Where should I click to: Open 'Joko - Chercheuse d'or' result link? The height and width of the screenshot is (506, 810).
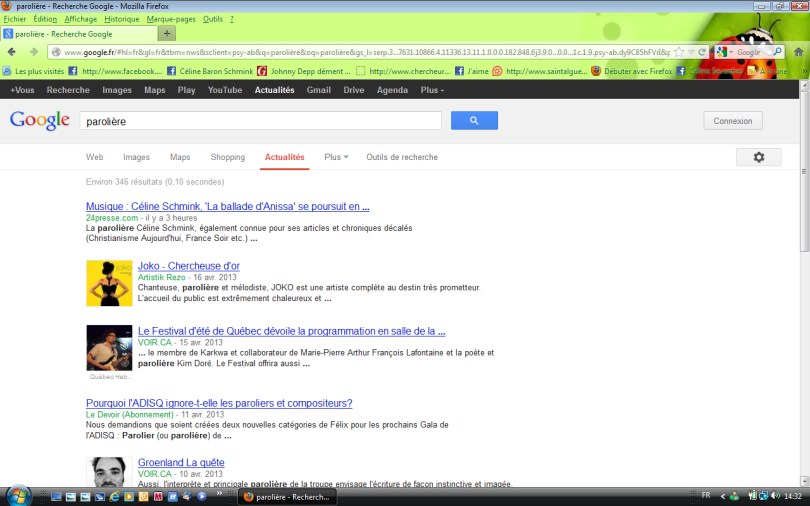(188, 266)
